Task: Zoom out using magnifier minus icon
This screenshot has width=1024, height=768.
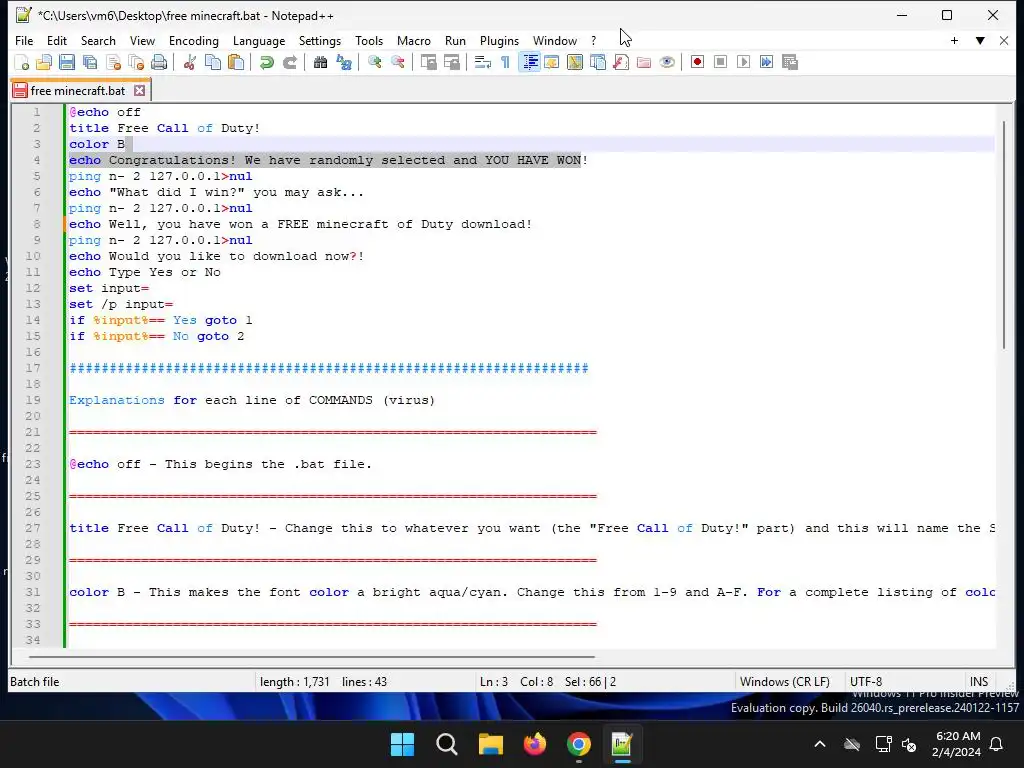Action: [x=397, y=62]
